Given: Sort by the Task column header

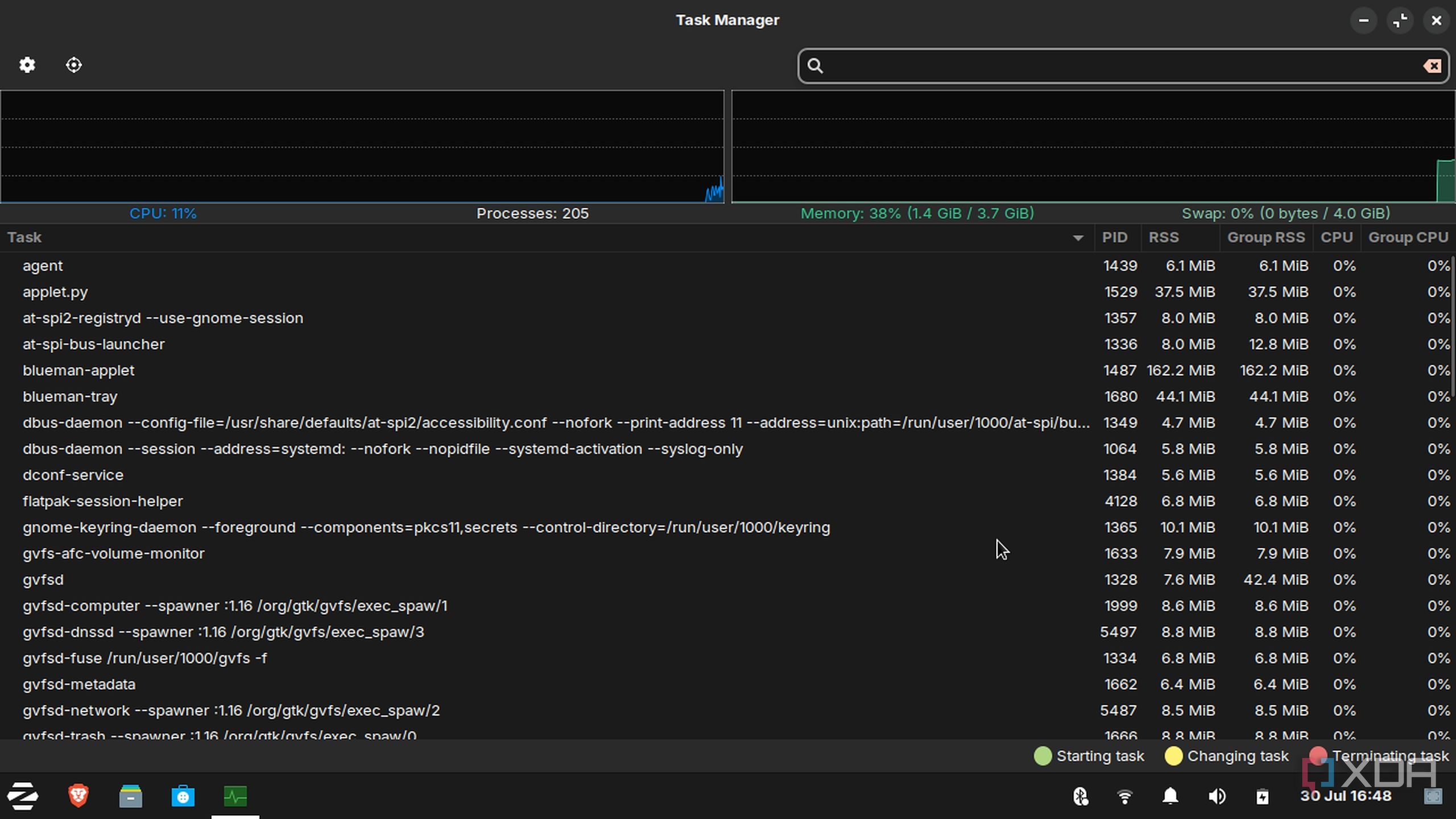Looking at the screenshot, I should (x=547, y=238).
